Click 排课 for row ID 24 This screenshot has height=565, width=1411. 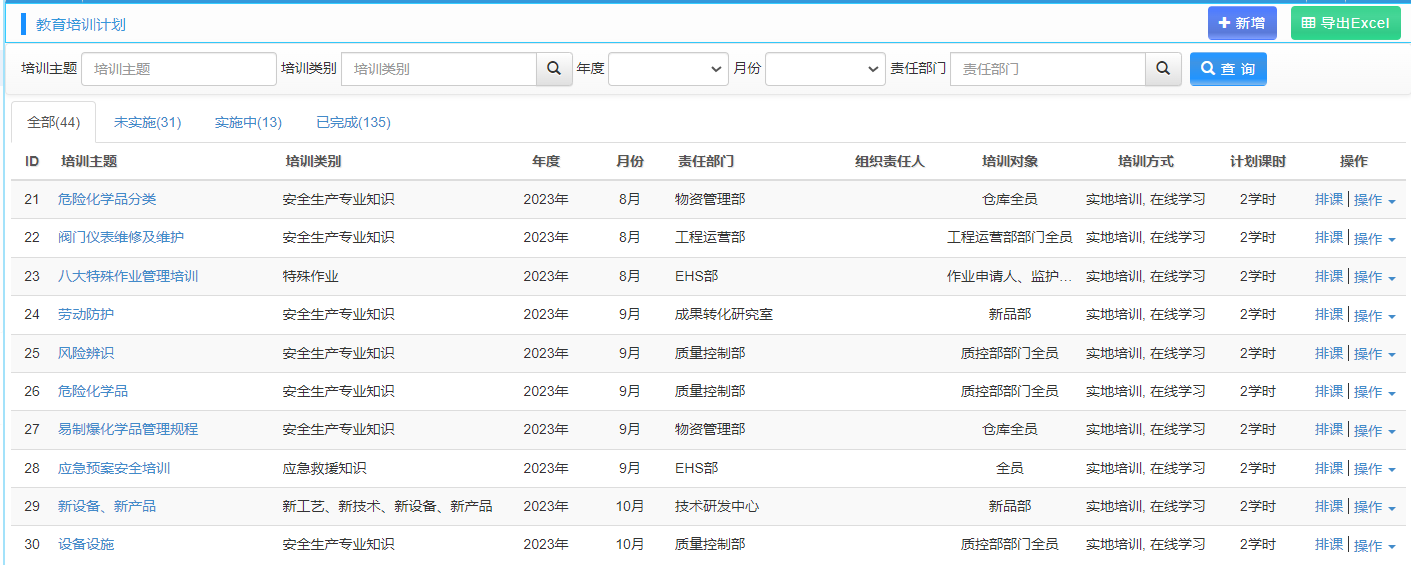(x=1329, y=314)
